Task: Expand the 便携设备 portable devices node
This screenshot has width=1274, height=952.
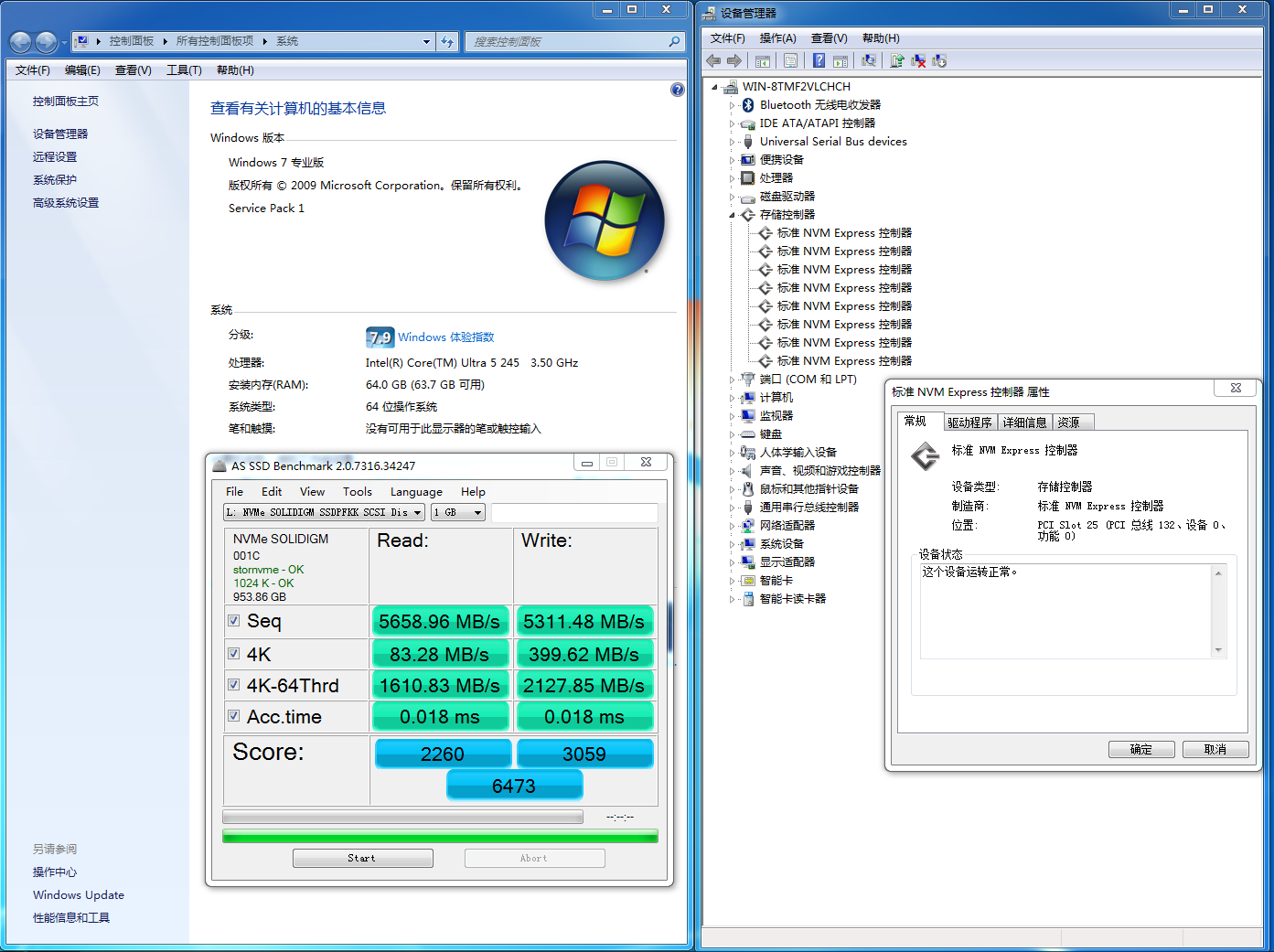Action: pos(732,160)
